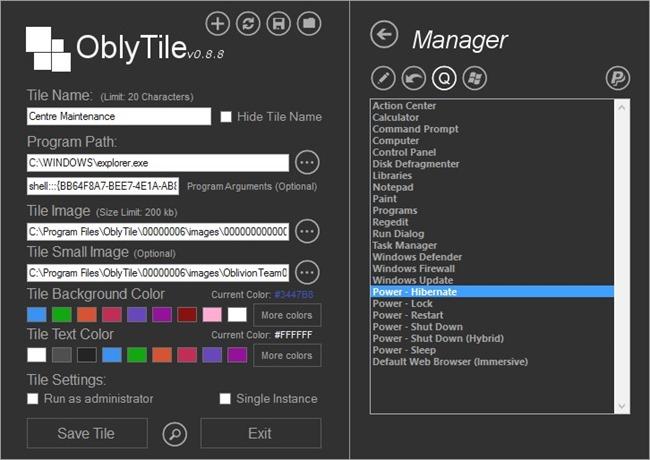Choose the gray text color swatch

coord(62,355)
